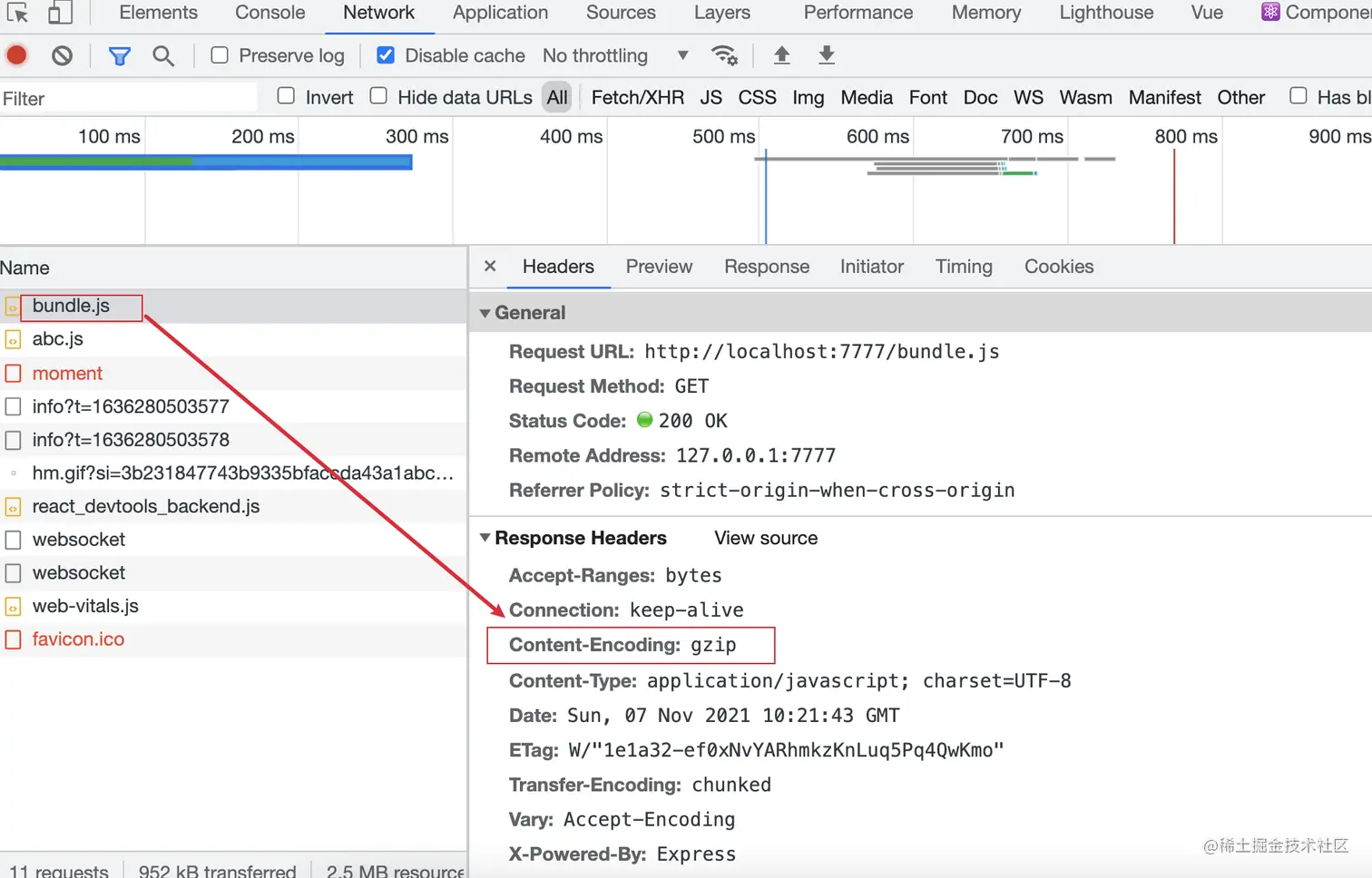Screen dimensions: 1372x878
Task: Click the inspect element picker icon
Action: click(17, 13)
